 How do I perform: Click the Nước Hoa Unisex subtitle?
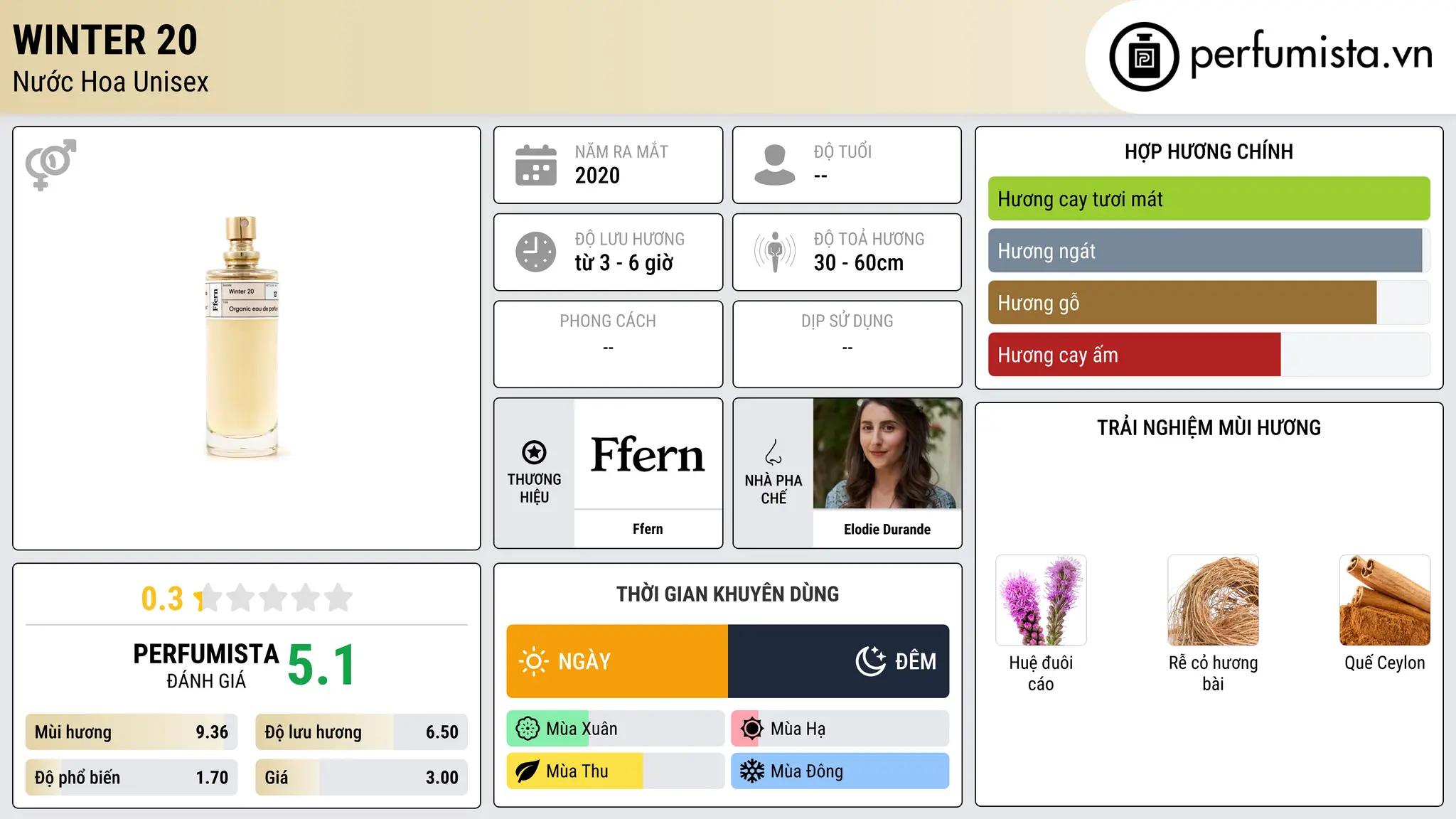pyautogui.click(x=111, y=82)
